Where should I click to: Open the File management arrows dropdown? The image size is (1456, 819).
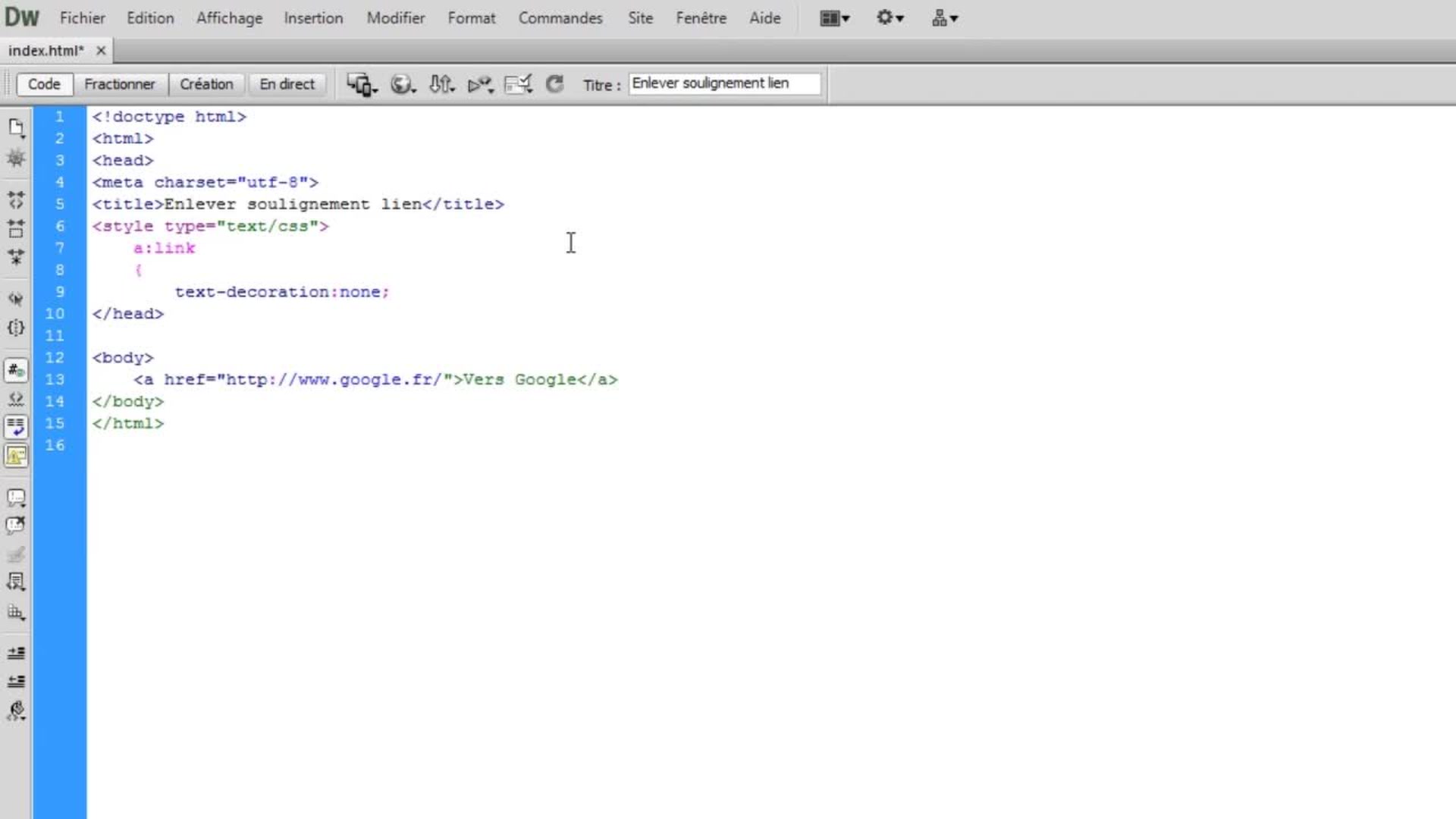(x=441, y=84)
